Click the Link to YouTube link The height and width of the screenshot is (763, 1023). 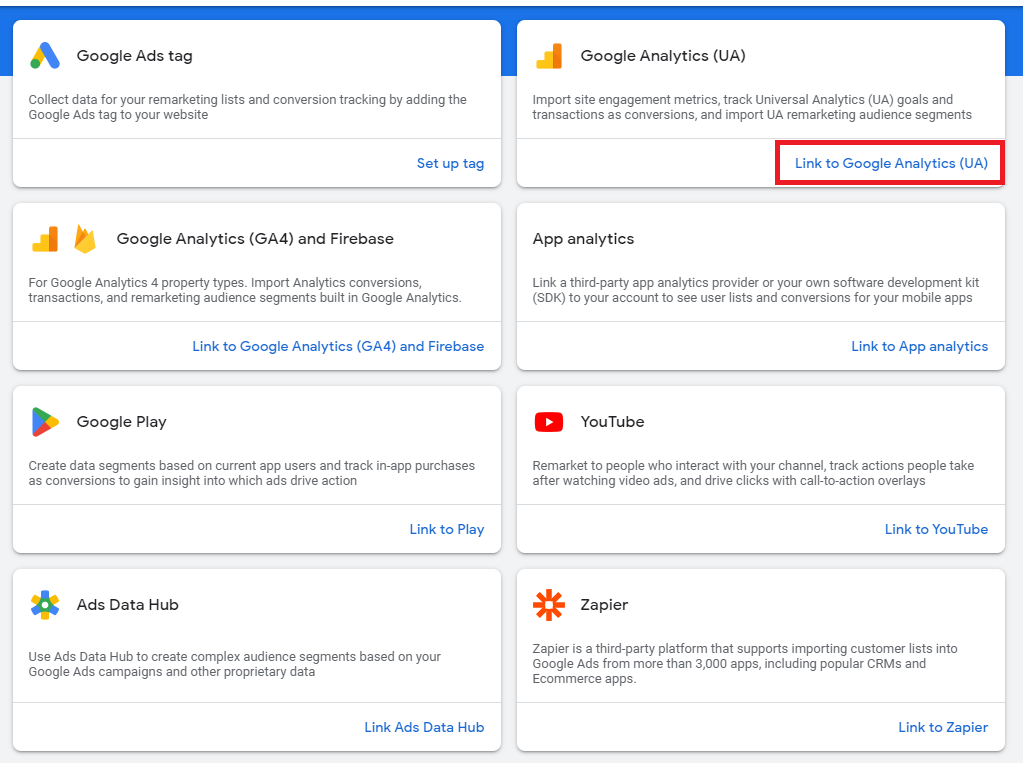pos(936,529)
